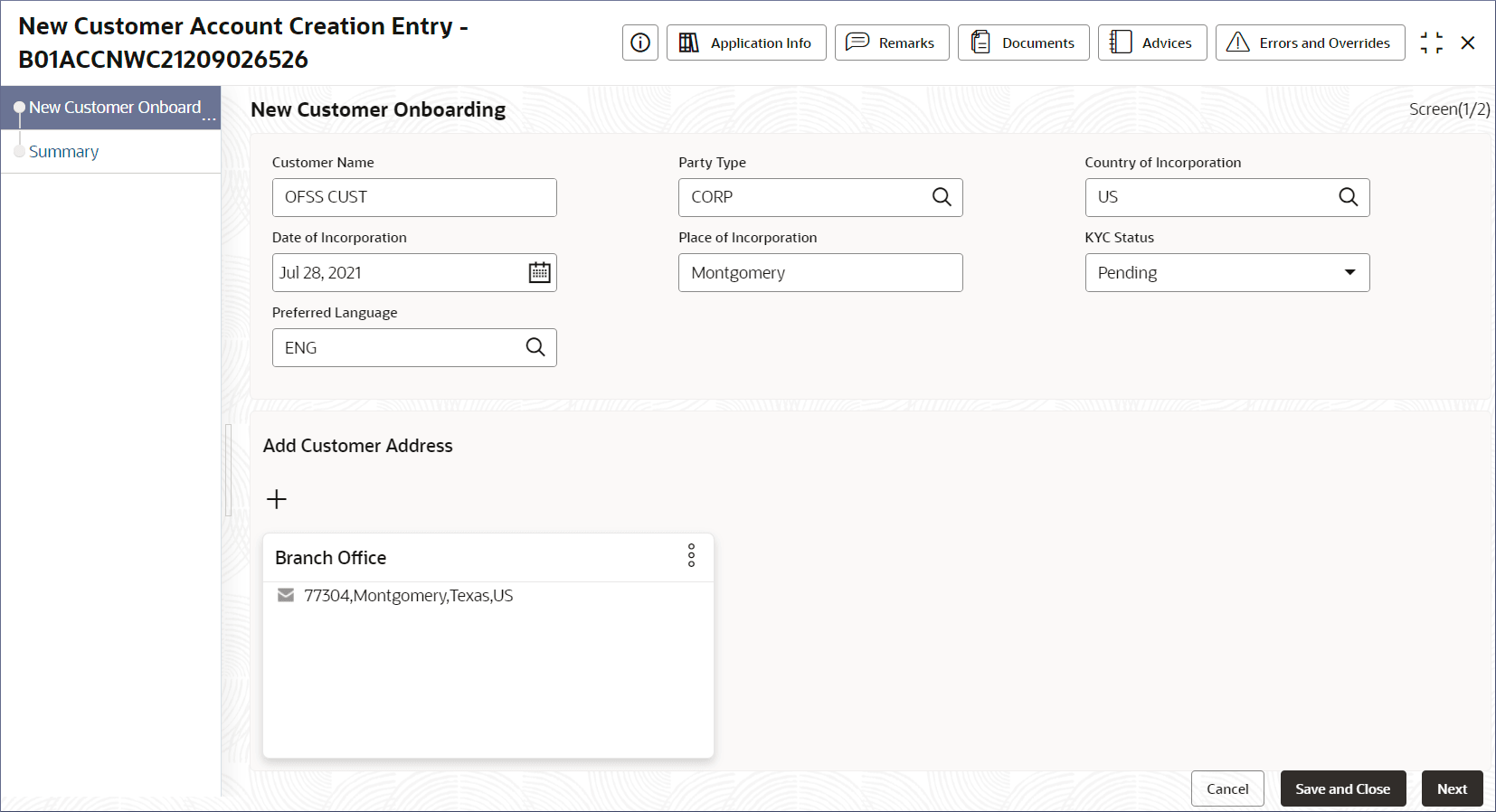Open the Documents panel

pyautogui.click(x=1023, y=42)
